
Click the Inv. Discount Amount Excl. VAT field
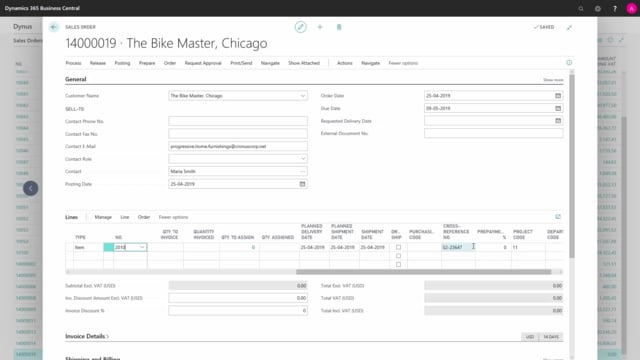pyautogui.click(x=238, y=298)
